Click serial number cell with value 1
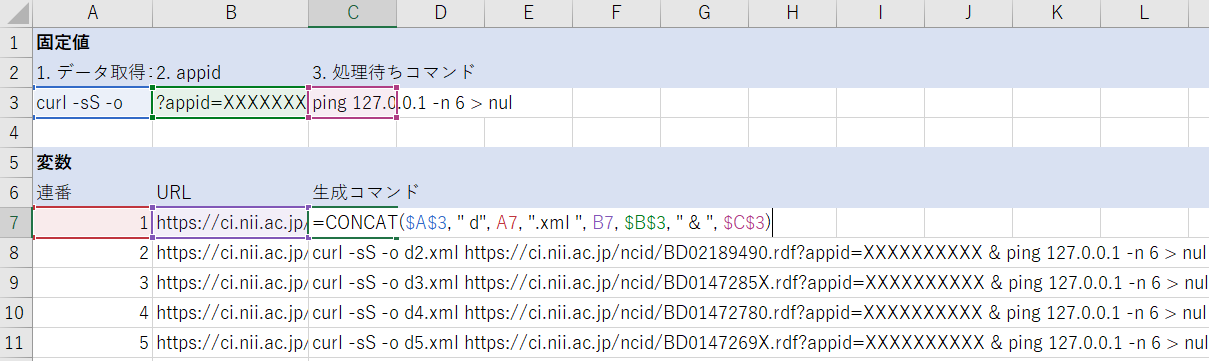1209x361 pixels. point(93,223)
